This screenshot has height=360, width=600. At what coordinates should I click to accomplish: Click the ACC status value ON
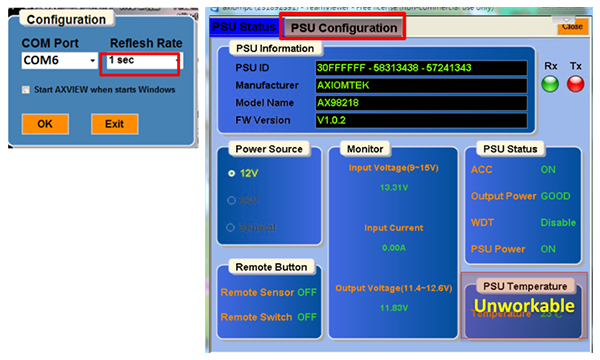(548, 169)
